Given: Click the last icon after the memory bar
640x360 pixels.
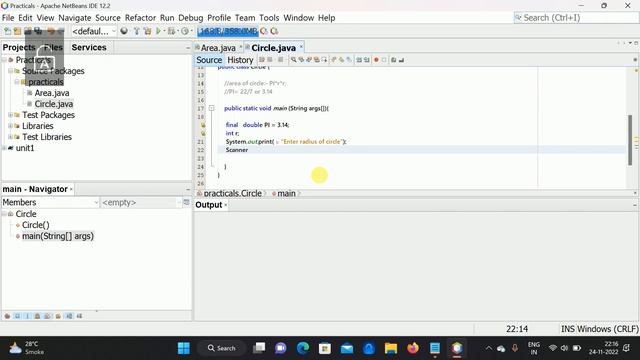Looking at the screenshot, I should [x=274, y=31].
